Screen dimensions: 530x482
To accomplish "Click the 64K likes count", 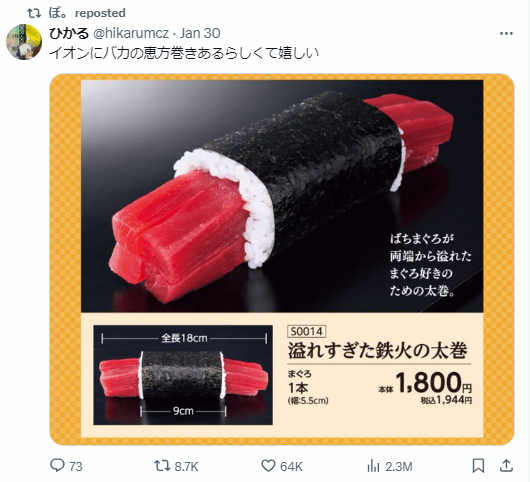I will [291, 467].
